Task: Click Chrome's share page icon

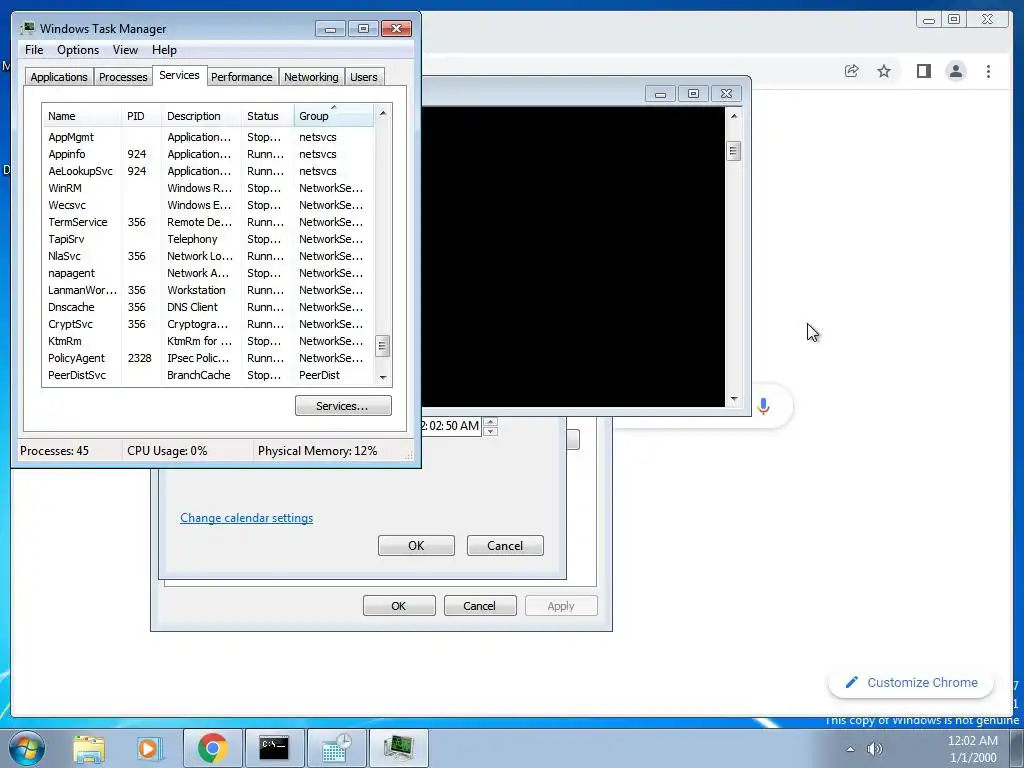Action: [x=851, y=71]
